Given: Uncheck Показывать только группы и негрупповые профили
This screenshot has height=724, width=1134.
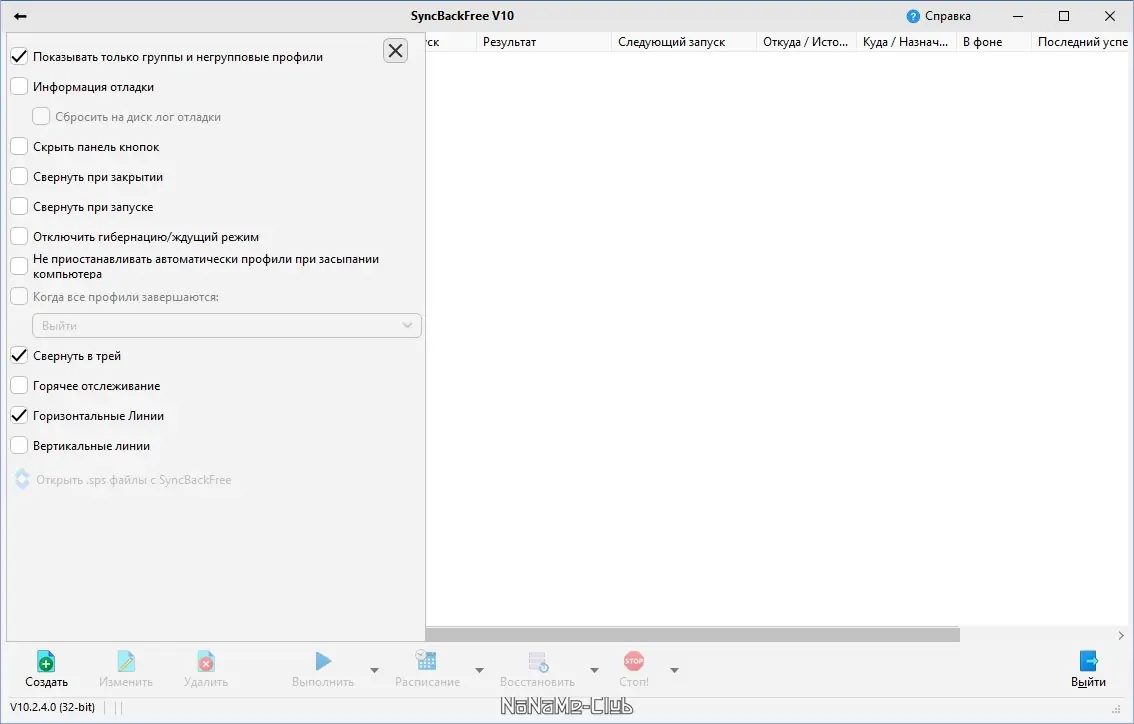Looking at the screenshot, I should [19, 56].
